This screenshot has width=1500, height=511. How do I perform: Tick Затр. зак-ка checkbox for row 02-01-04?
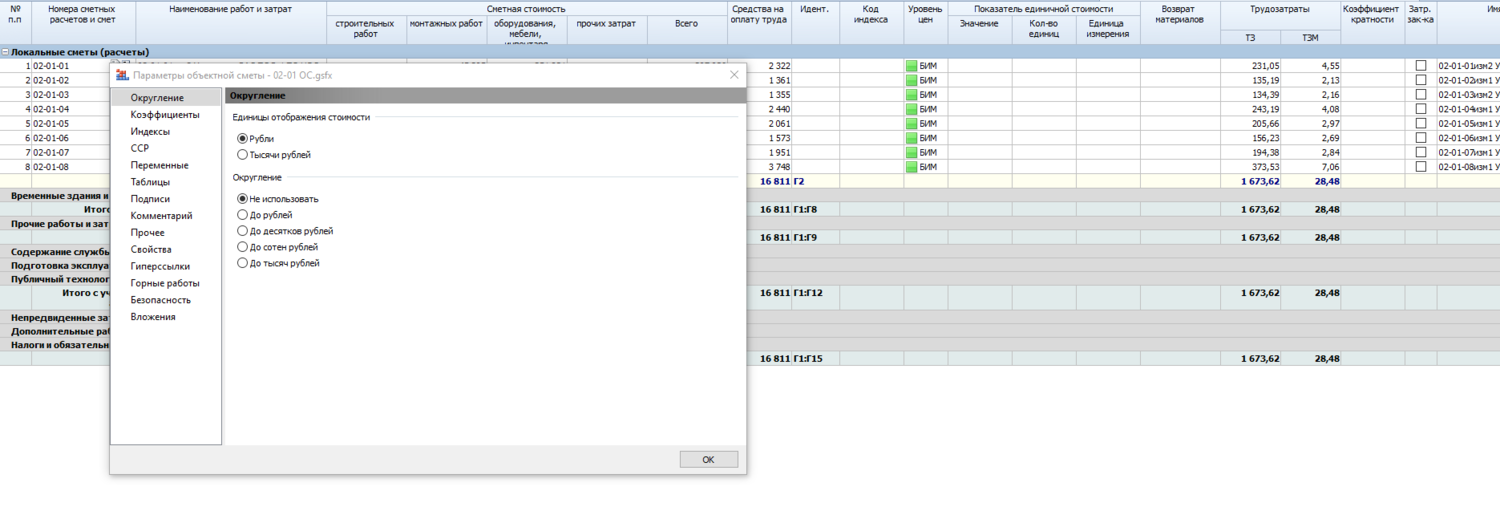tap(1421, 109)
